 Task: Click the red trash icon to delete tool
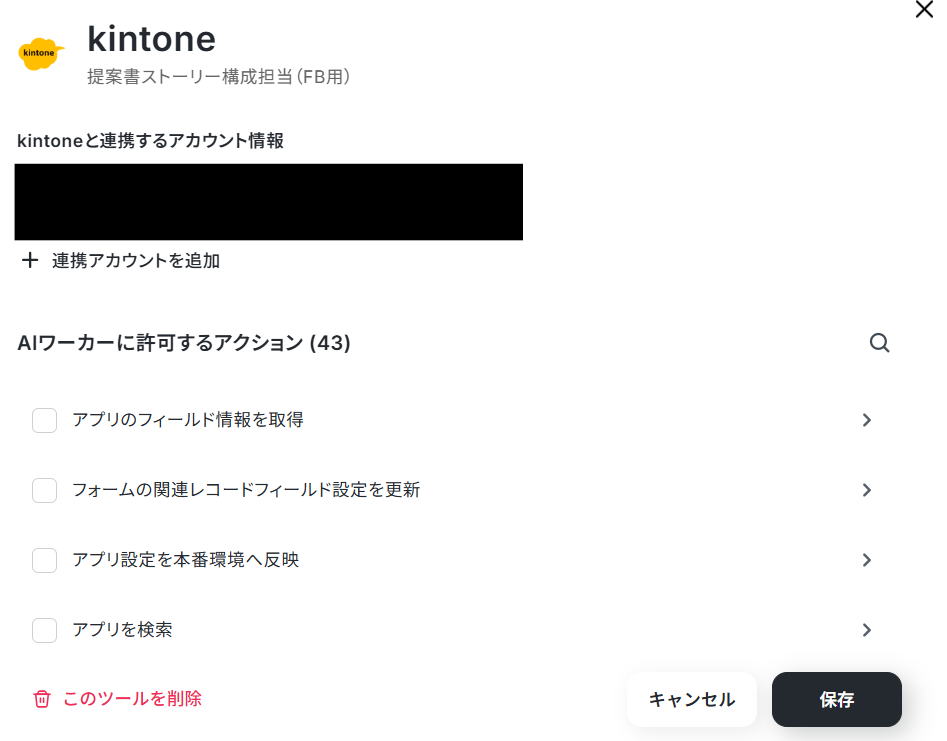[x=42, y=699]
